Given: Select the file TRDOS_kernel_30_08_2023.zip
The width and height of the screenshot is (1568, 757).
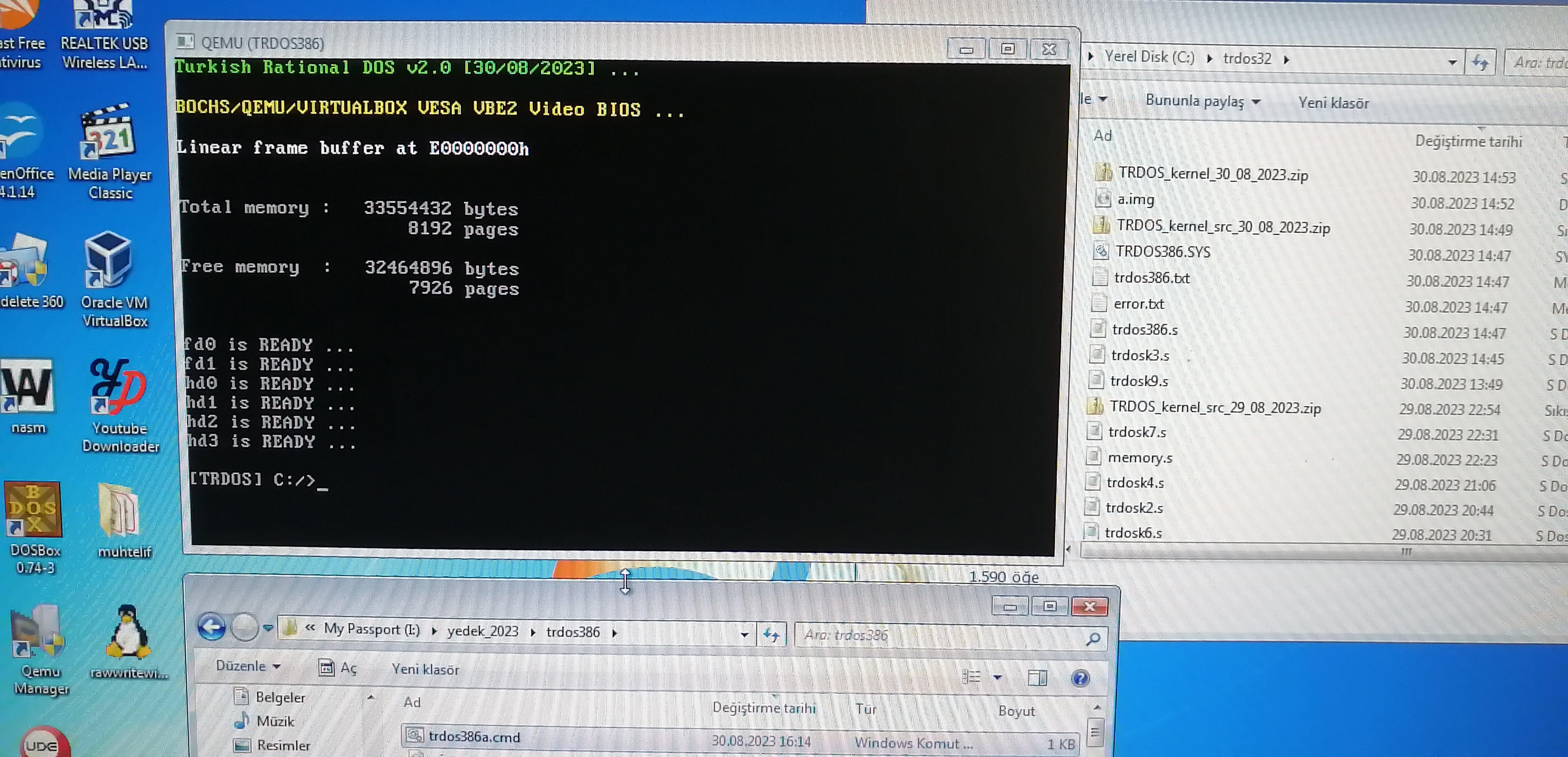Looking at the screenshot, I should (x=1201, y=174).
